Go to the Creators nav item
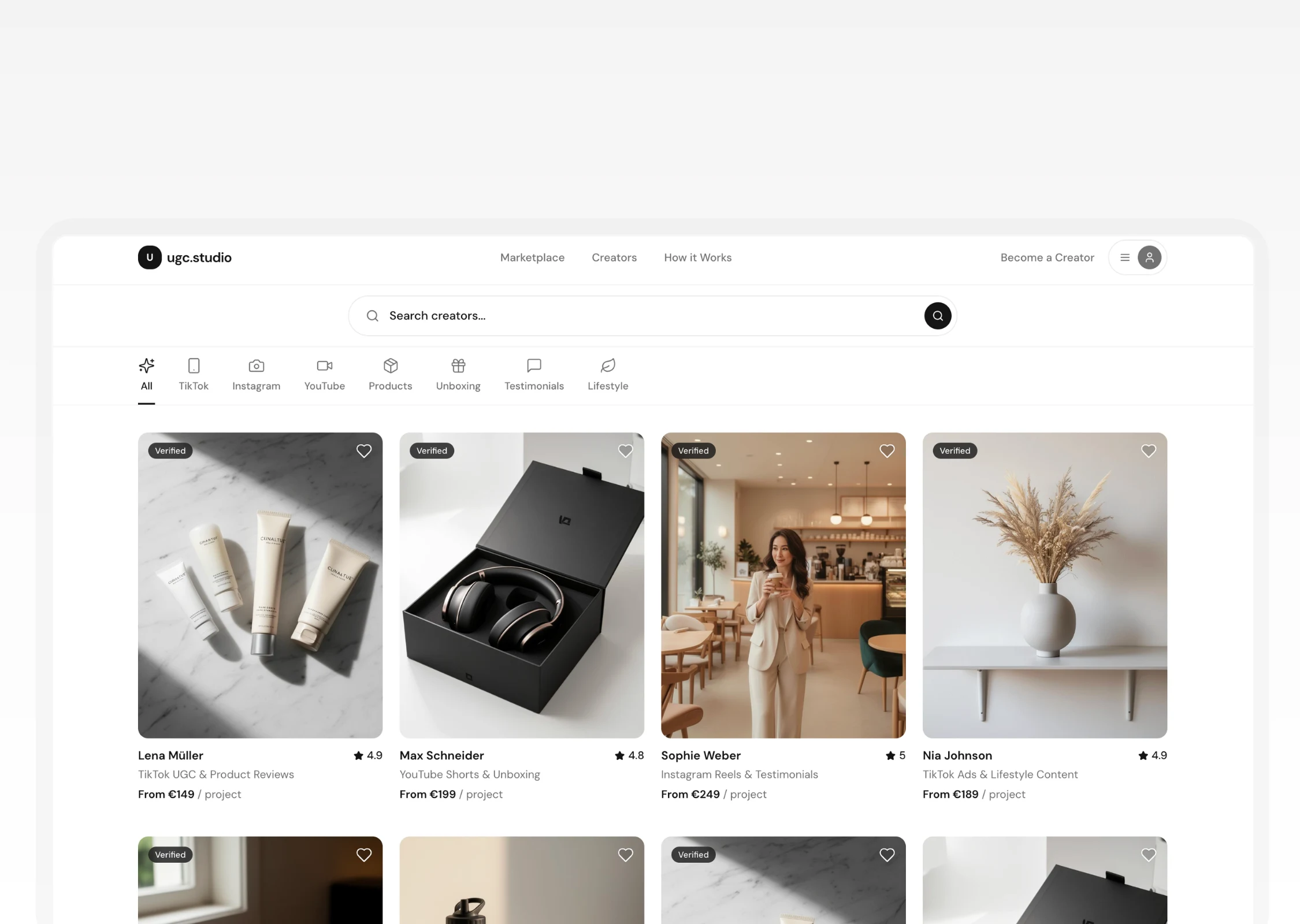Screen dimensions: 1300x924 tap(614, 258)
